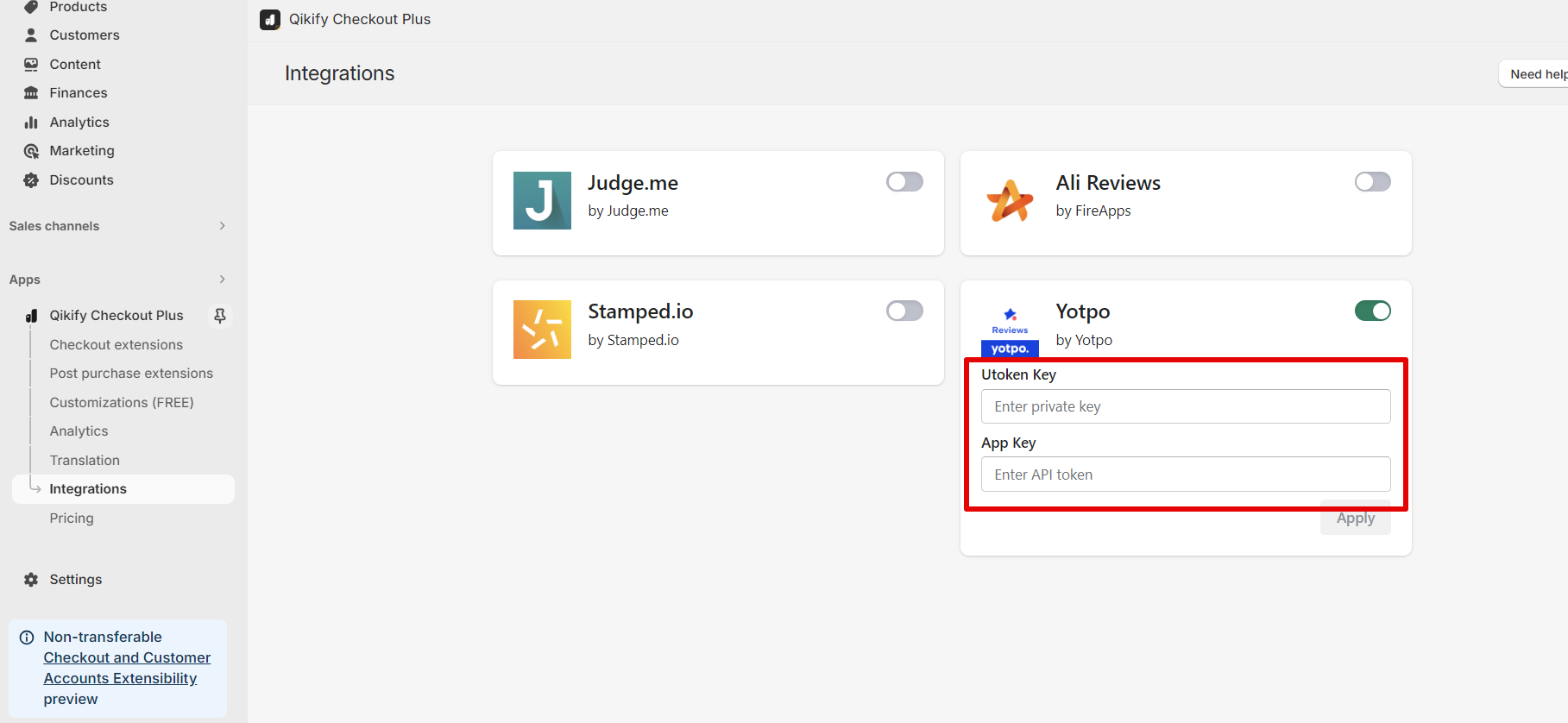This screenshot has height=723, width=1568.
Task: Expand the Sales channels chevron
Action: [222, 226]
